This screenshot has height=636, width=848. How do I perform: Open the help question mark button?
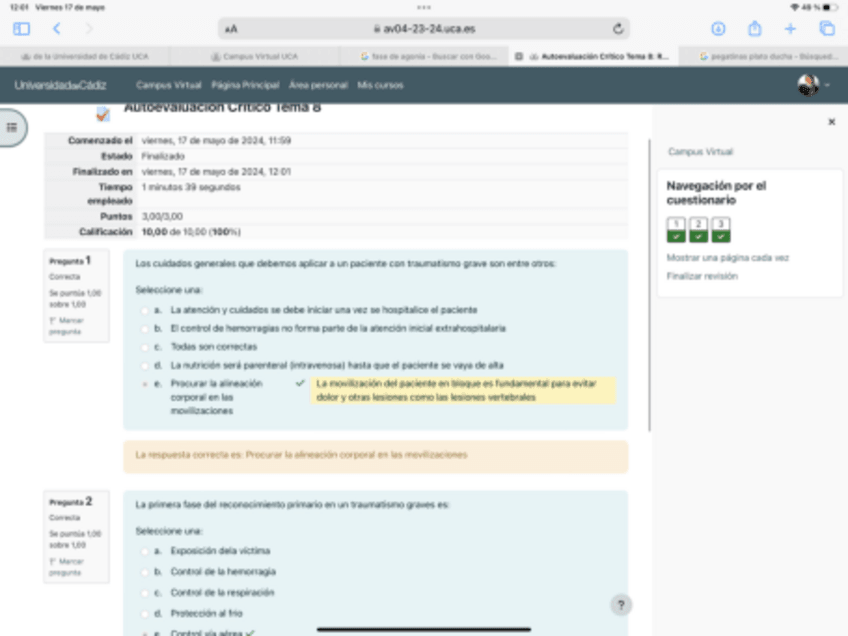[621, 605]
